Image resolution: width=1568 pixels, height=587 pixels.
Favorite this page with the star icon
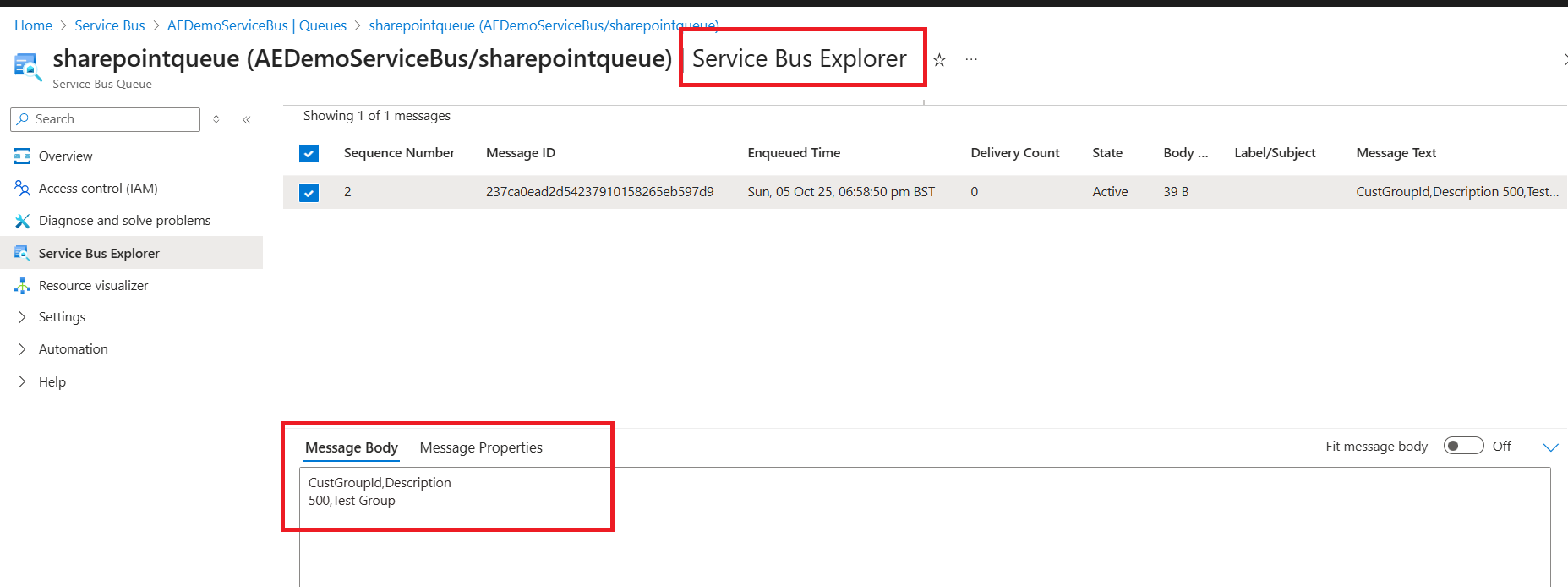pos(939,60)
